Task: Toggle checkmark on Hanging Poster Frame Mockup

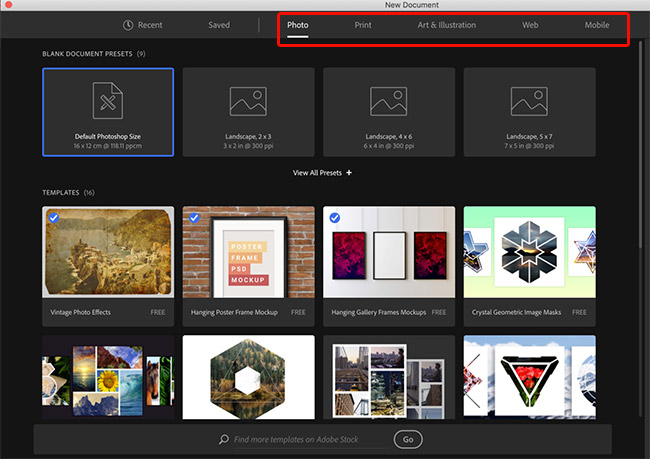Action: click(x=193, y=217)
